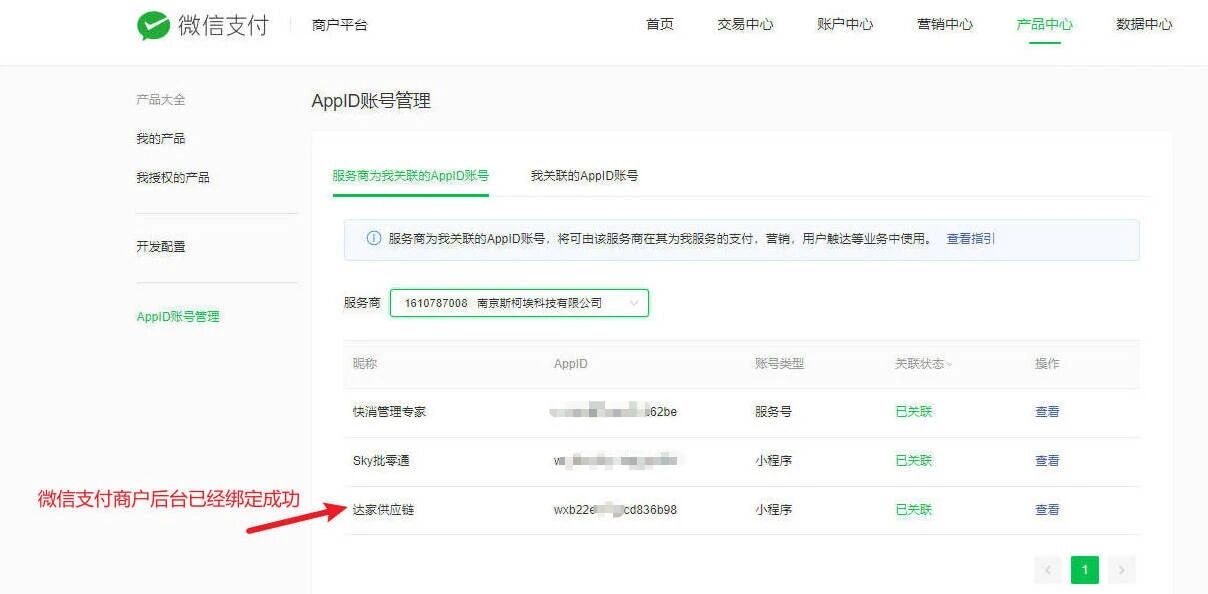Click 查看 for 达家供应链
This screenshot has height=594, width=1208.
tap(1047, 509)
